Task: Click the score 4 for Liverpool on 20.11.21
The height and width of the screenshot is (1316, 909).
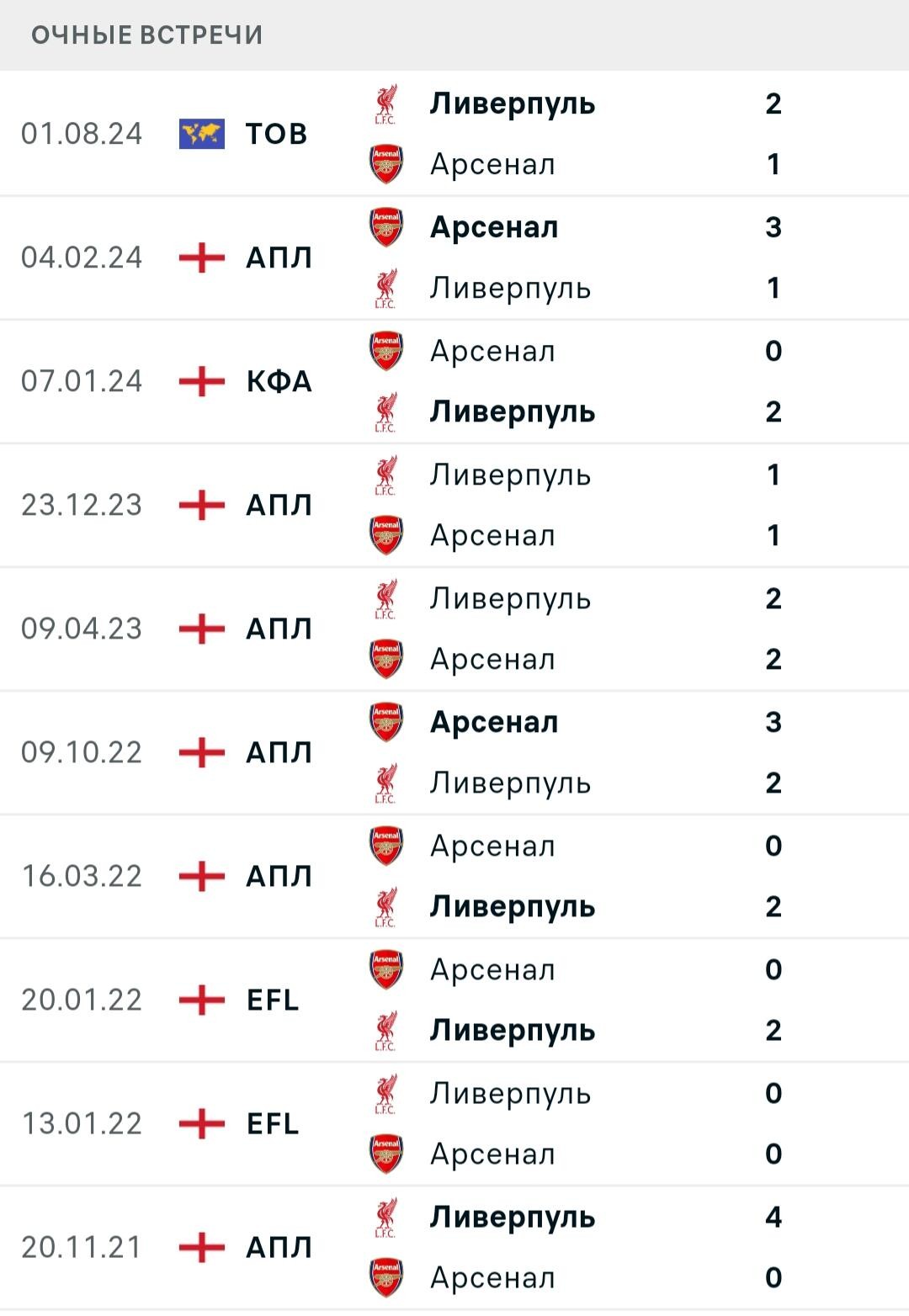Action: coord(773,1217)
